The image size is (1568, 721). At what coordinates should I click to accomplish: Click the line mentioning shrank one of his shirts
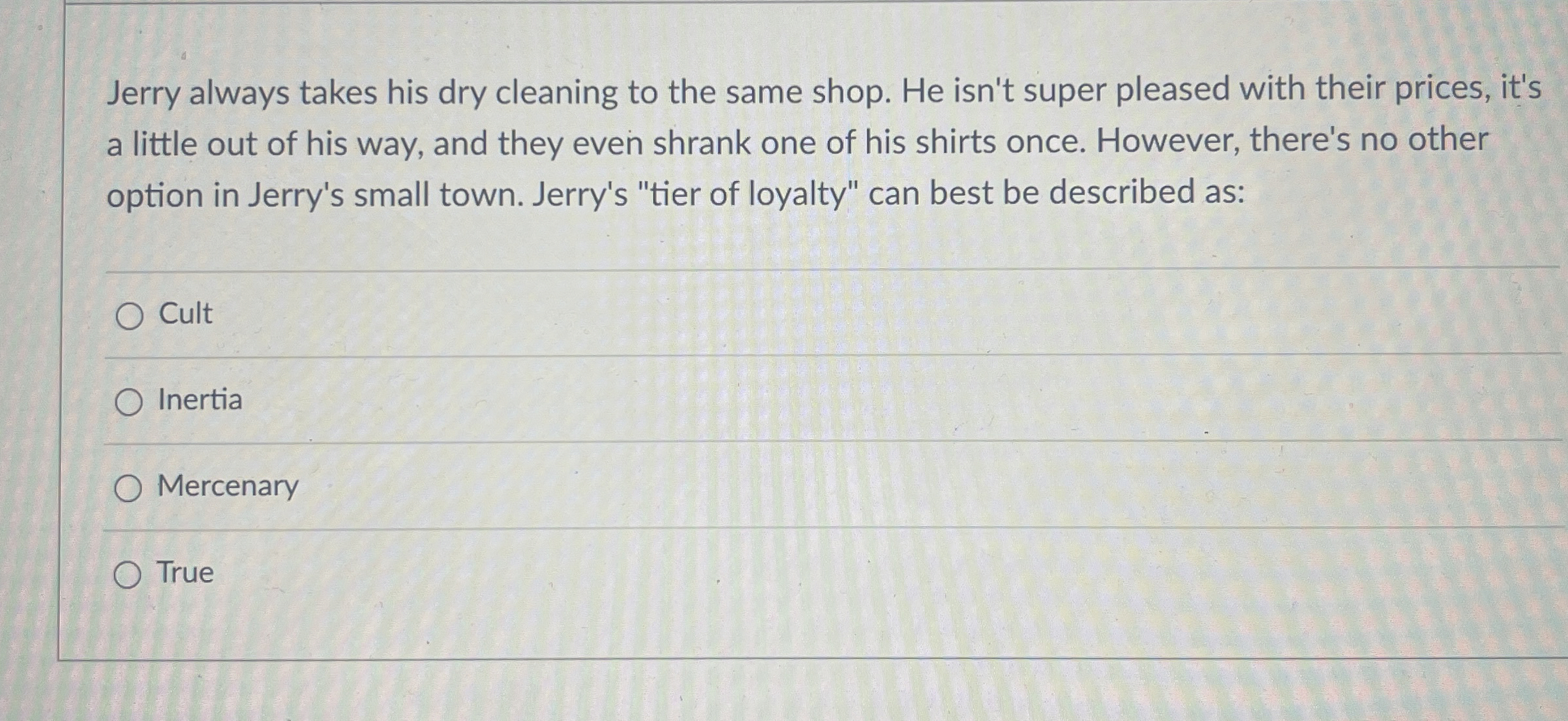coord(798,143)
